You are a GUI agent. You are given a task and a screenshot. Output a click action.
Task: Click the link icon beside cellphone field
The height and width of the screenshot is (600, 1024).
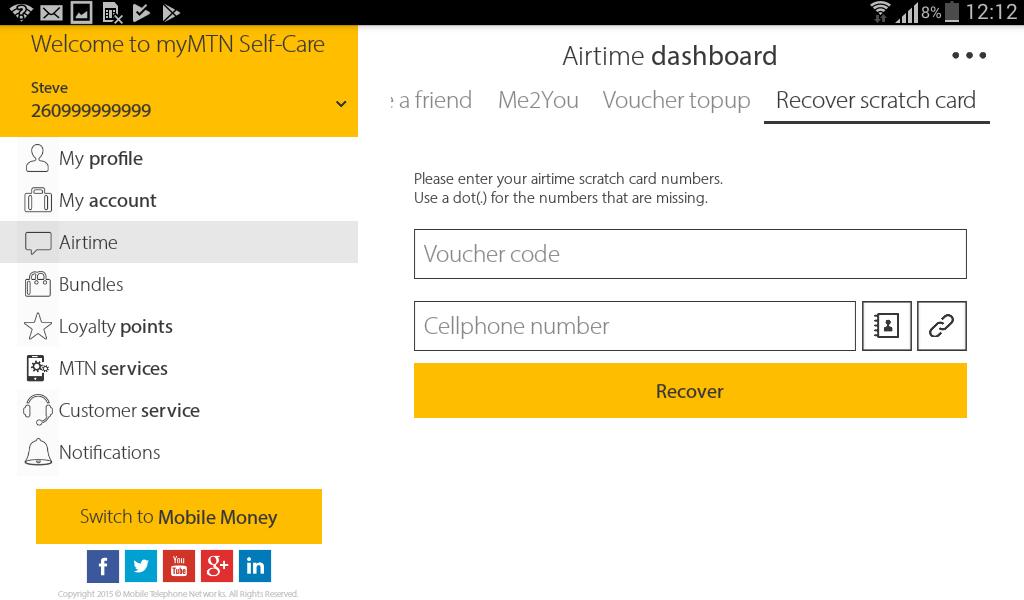coord(942,326)
